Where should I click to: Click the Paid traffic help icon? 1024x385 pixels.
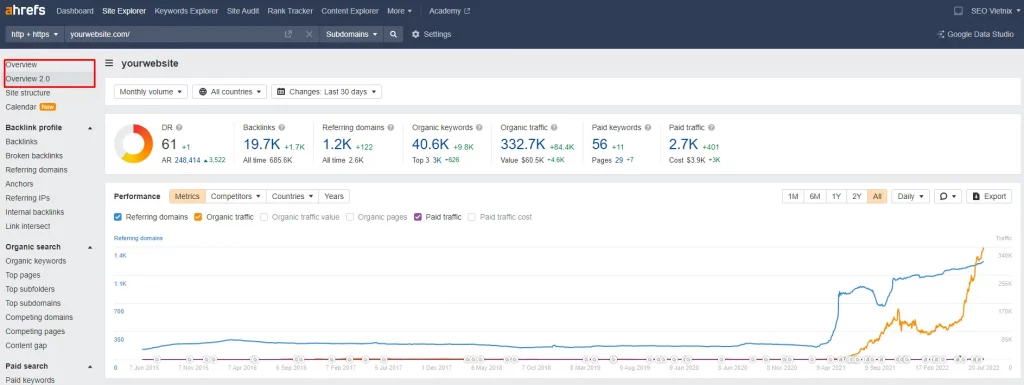click(711, 127)
